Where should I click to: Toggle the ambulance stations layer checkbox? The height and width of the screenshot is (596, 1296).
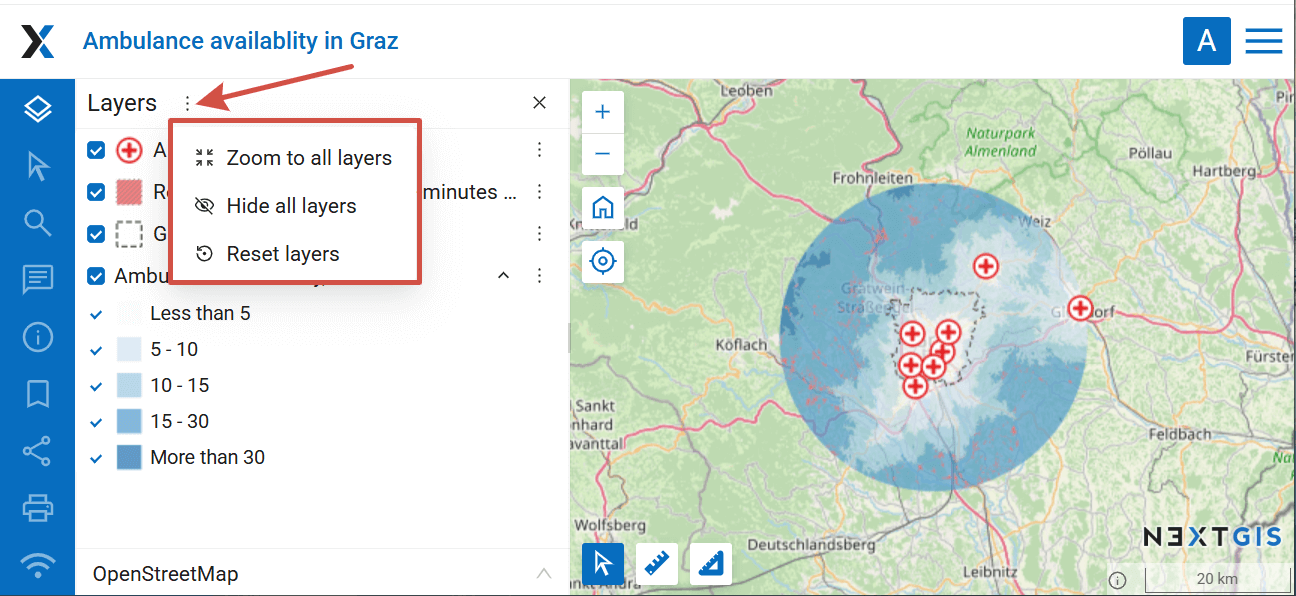click(x=96, y=151)
